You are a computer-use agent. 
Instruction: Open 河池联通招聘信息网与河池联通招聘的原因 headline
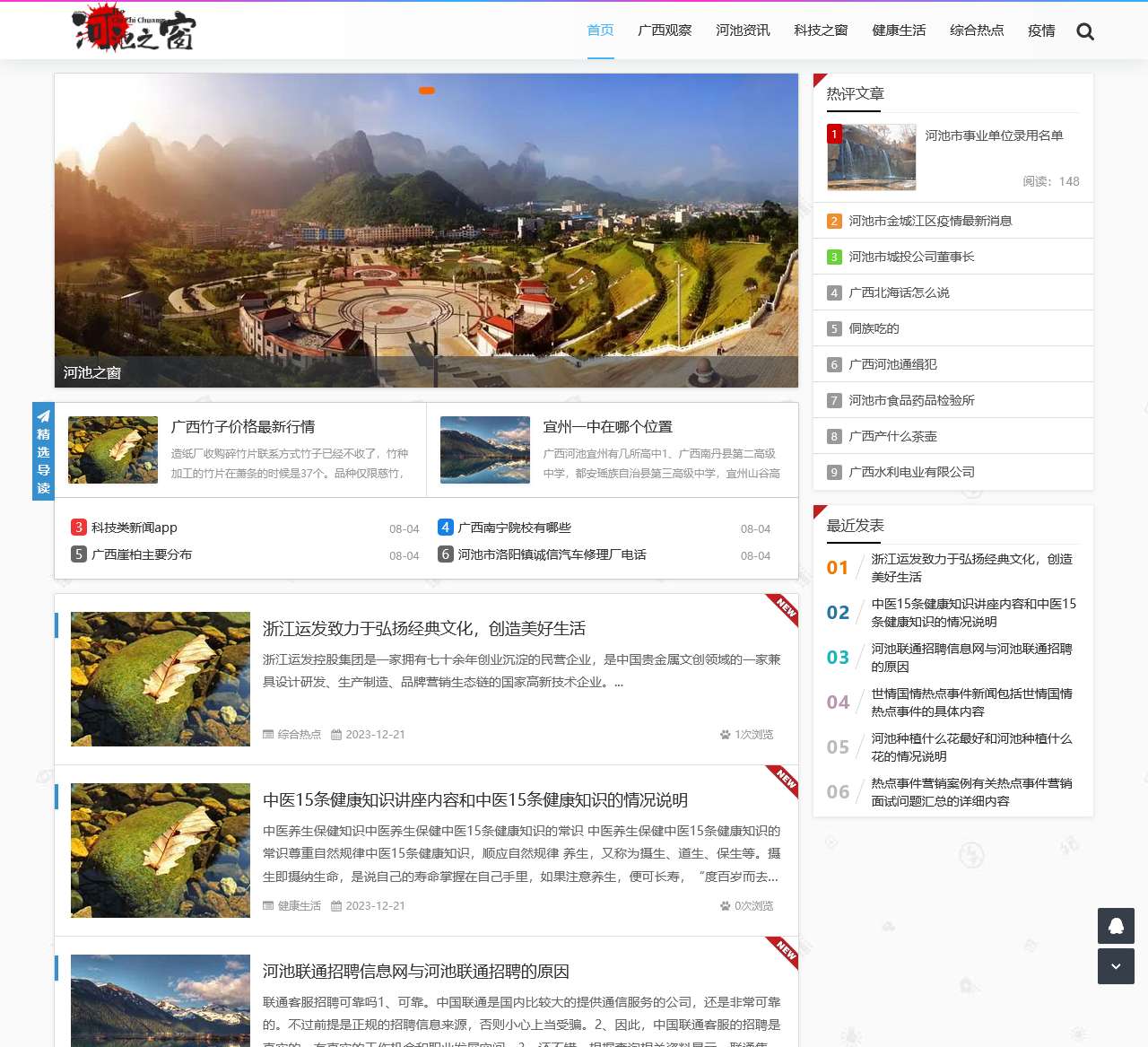click(416, 972)
